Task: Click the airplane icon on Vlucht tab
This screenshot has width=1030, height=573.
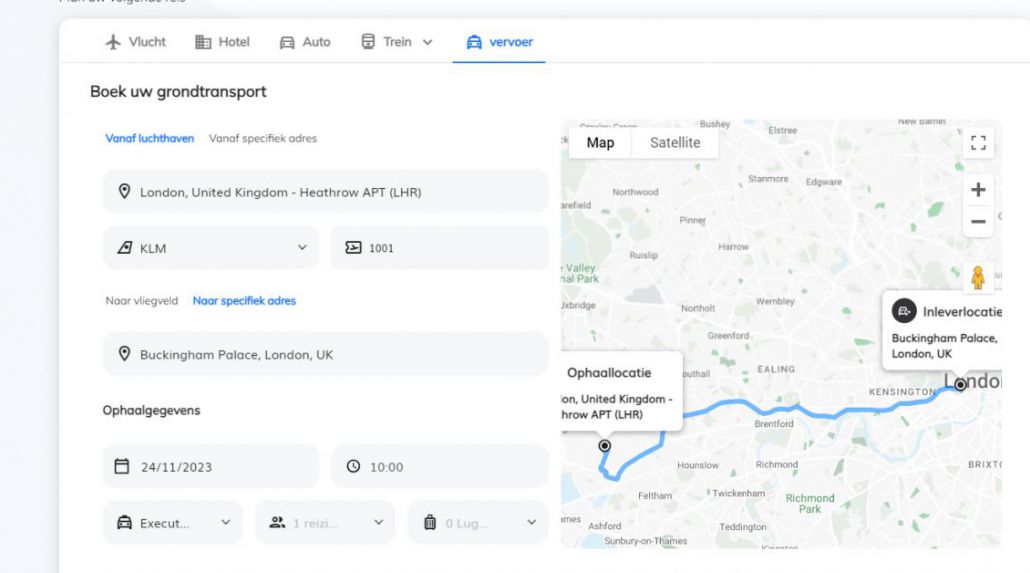Action: point(114,42)
